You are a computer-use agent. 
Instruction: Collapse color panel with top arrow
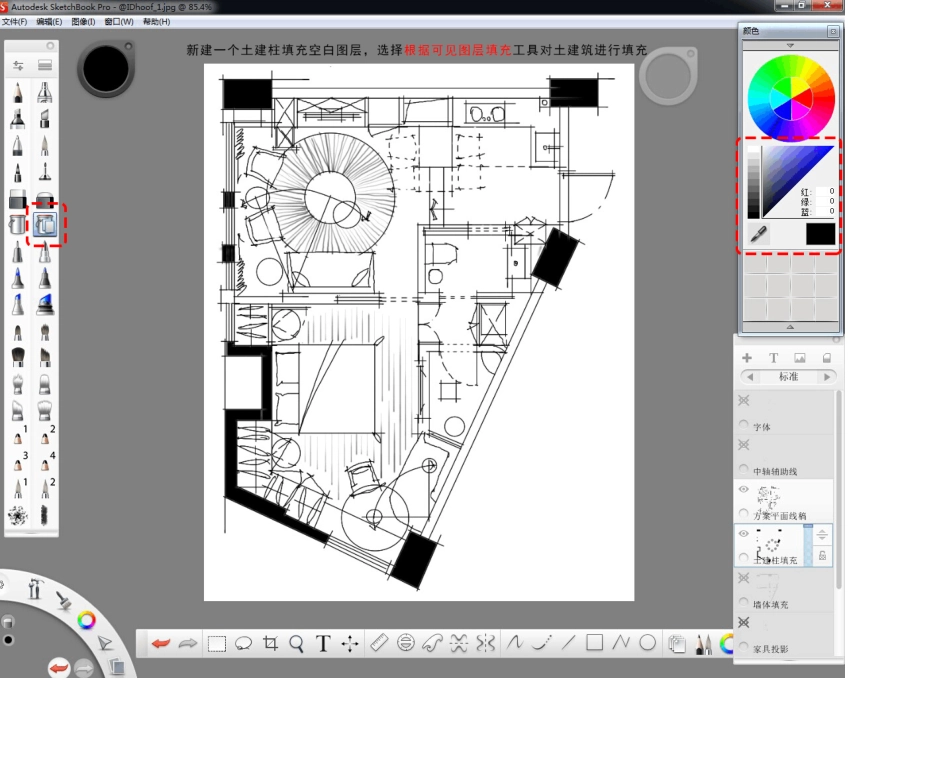click(x=790, y=45)
